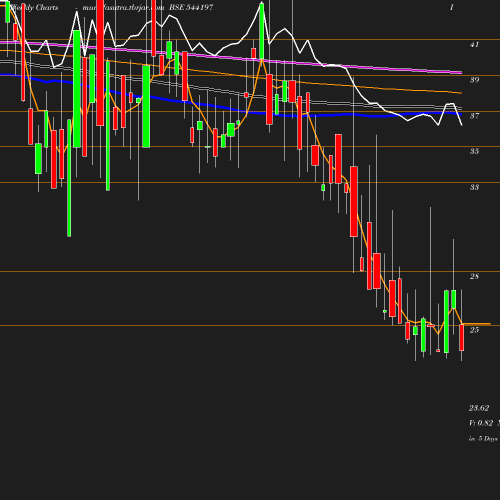This screenshot has width=500, height=500.
Task: Select the price axis label '33'
Action: pos(474,187)
